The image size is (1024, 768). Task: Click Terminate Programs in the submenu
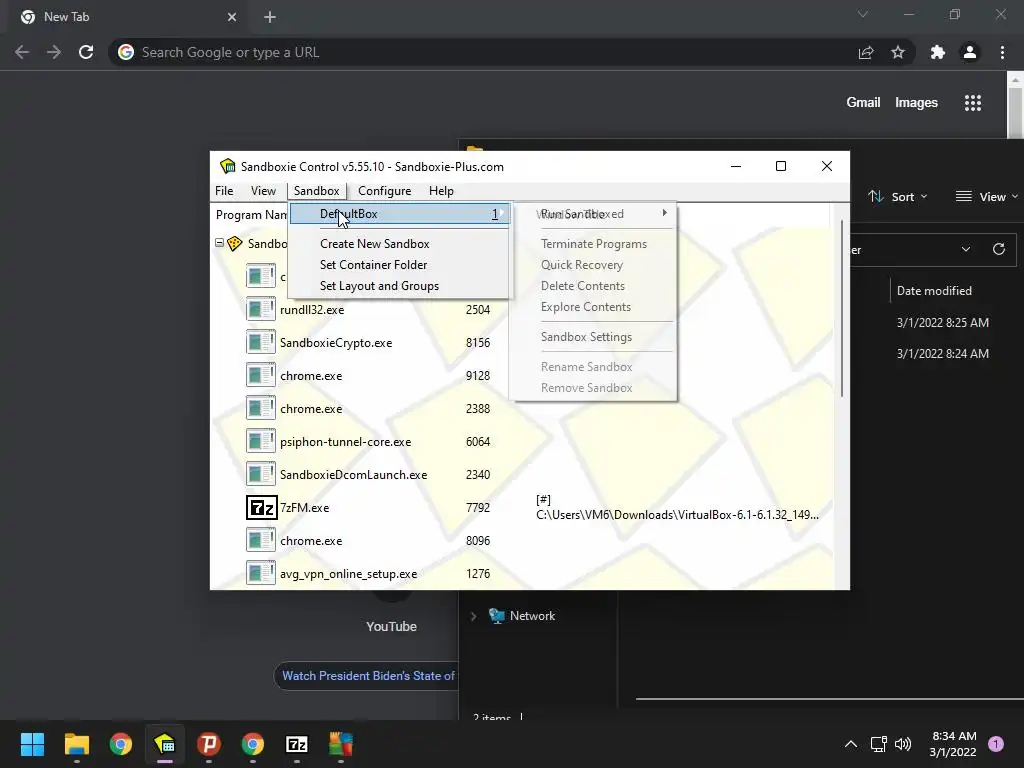point(594,244)
